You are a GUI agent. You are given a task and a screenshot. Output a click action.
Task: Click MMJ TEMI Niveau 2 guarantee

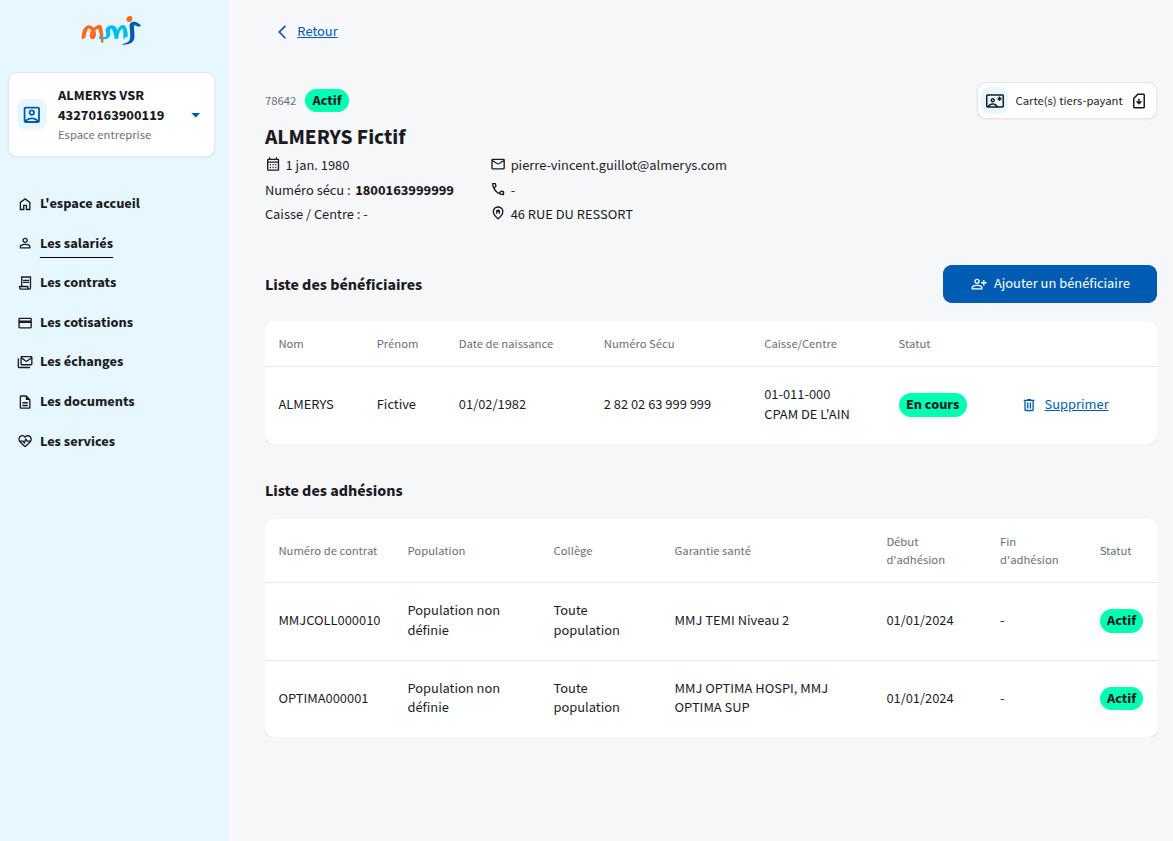pos(732,621)
